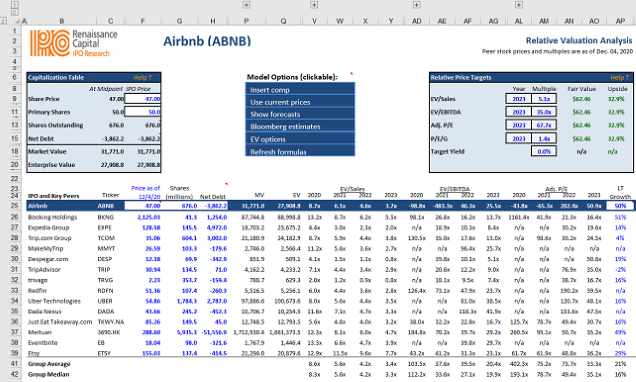Click the MakeMyTrip company name
The image size is (636, 382).
pyautogui.click(x=45, y=249)
